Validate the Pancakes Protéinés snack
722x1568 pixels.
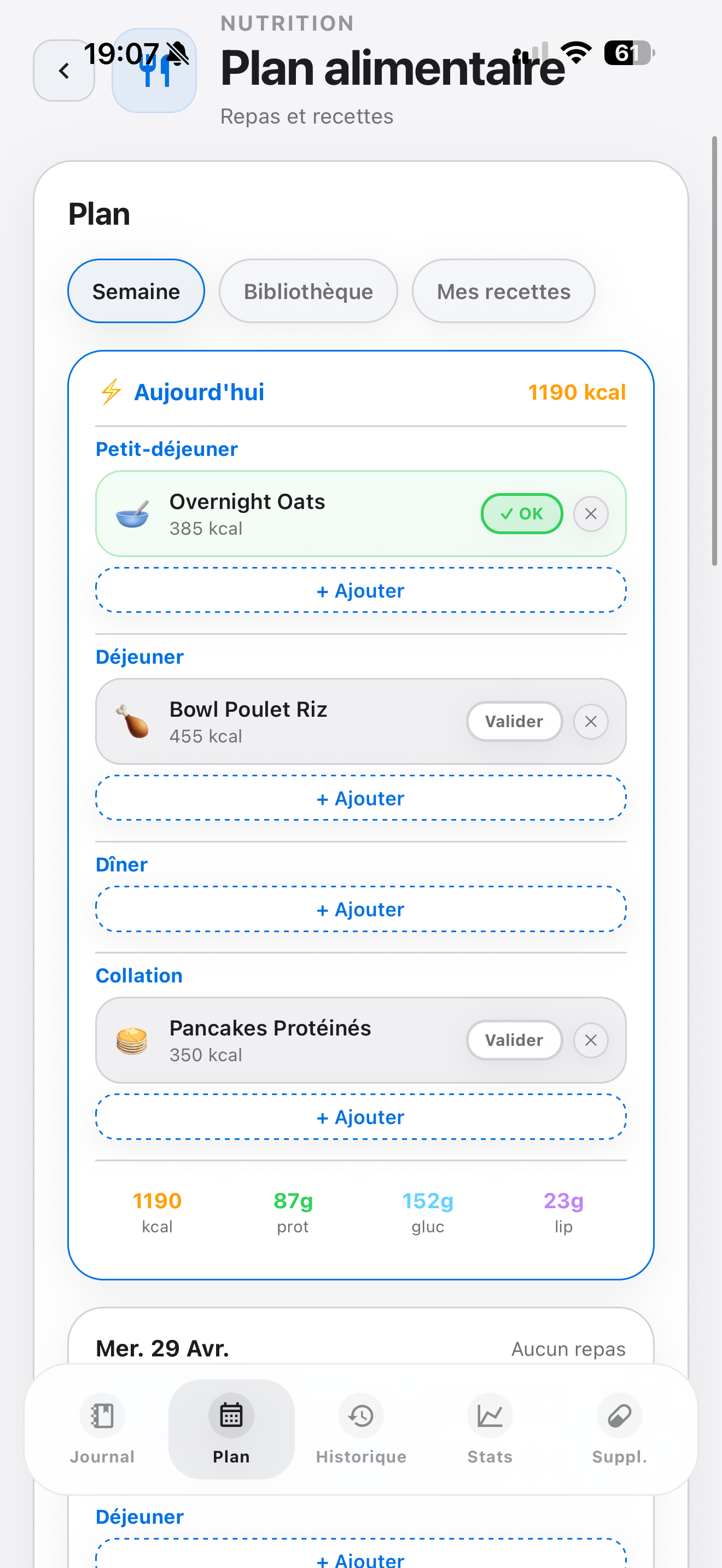tap(514, 1040)
